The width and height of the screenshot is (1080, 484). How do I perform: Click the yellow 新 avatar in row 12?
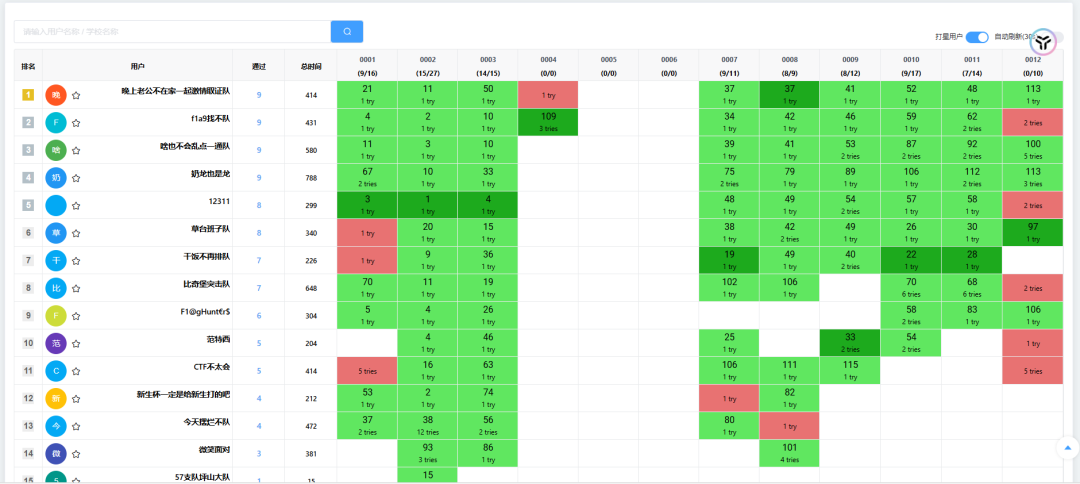[x=56, y=398]
